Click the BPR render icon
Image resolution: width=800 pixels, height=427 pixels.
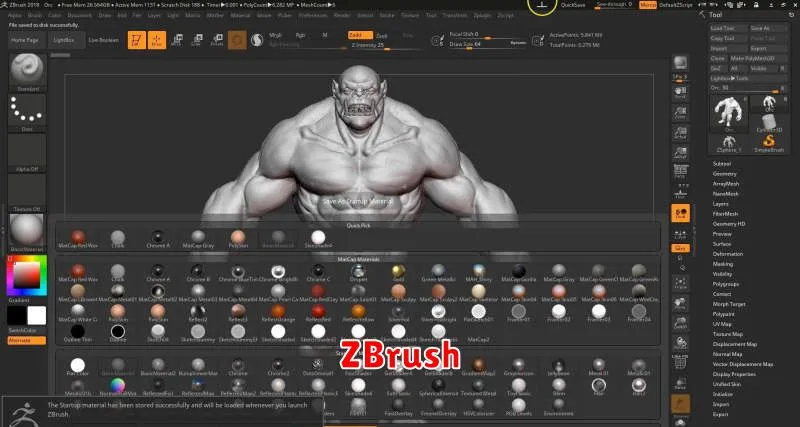click(x=680, y=63)
